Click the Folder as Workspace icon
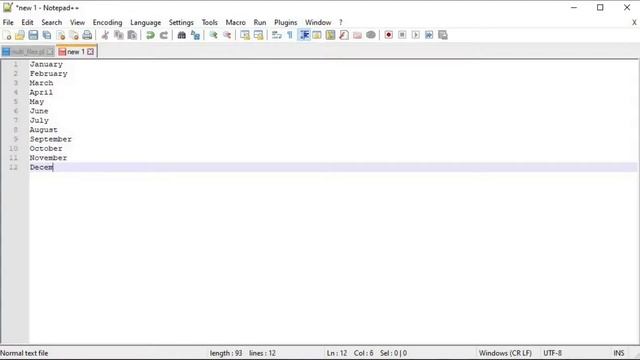 point(357,35)
